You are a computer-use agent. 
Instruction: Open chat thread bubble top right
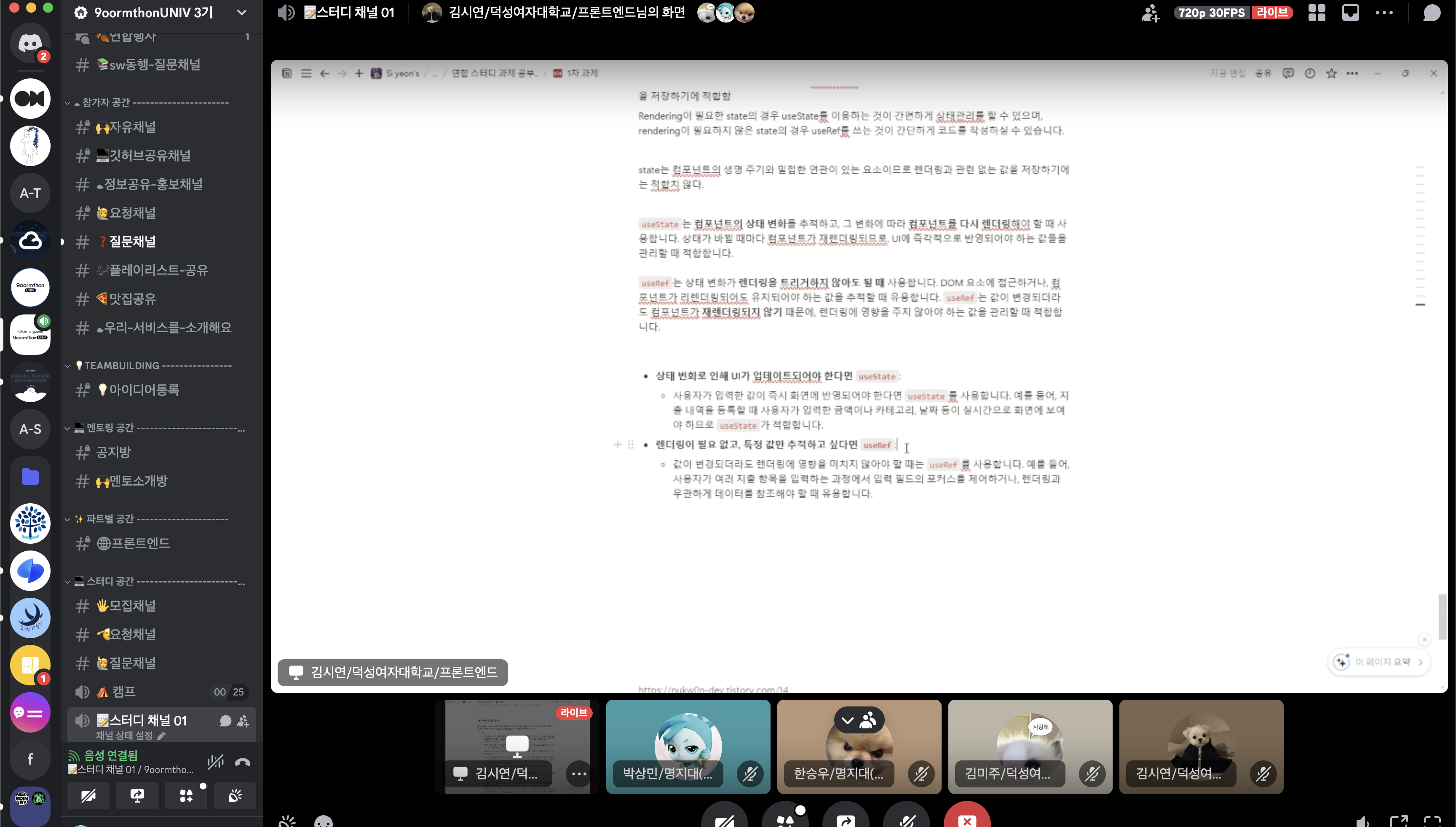click(1432, 13)
